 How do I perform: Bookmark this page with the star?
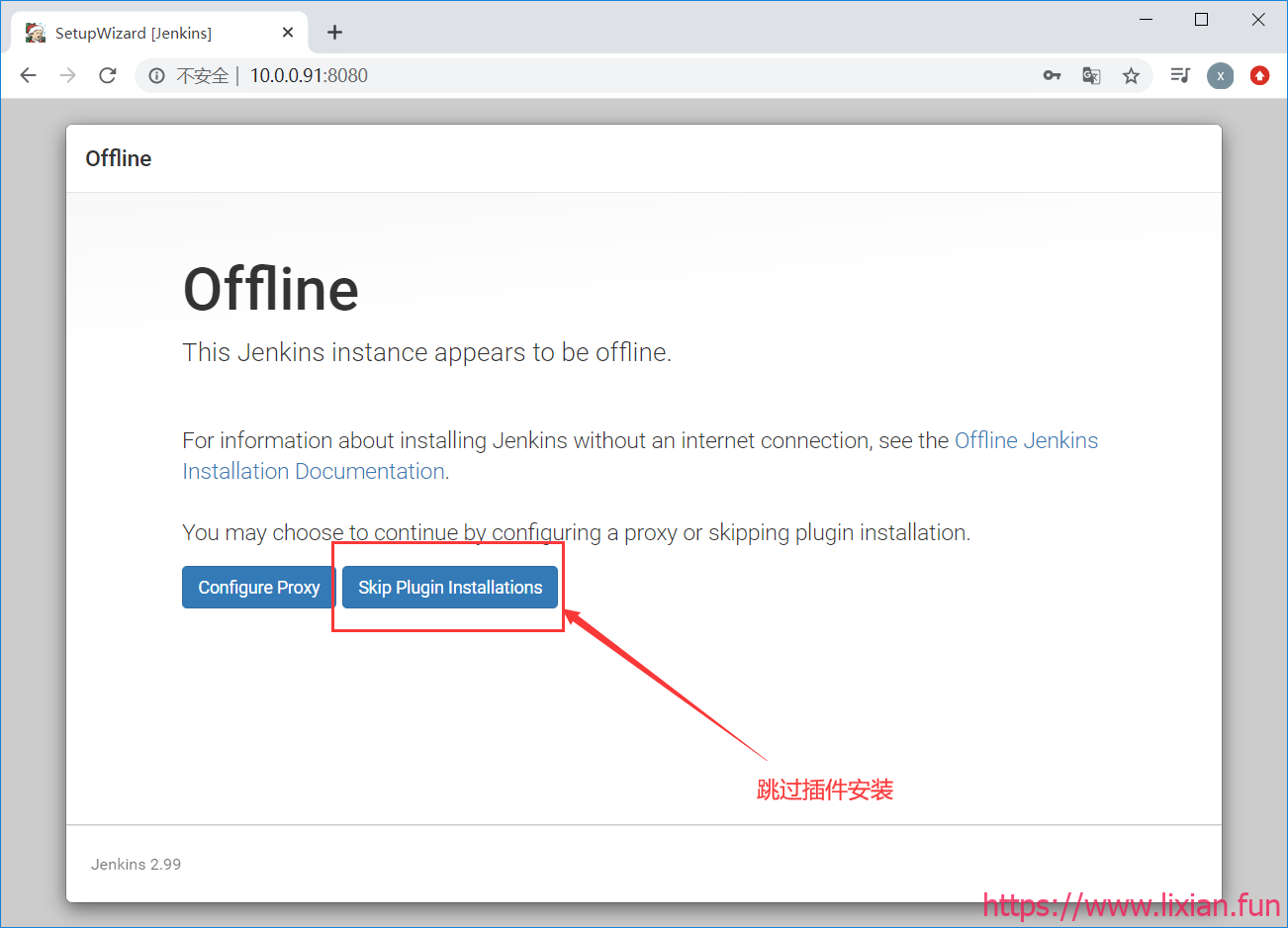(x=1131, y=75)
